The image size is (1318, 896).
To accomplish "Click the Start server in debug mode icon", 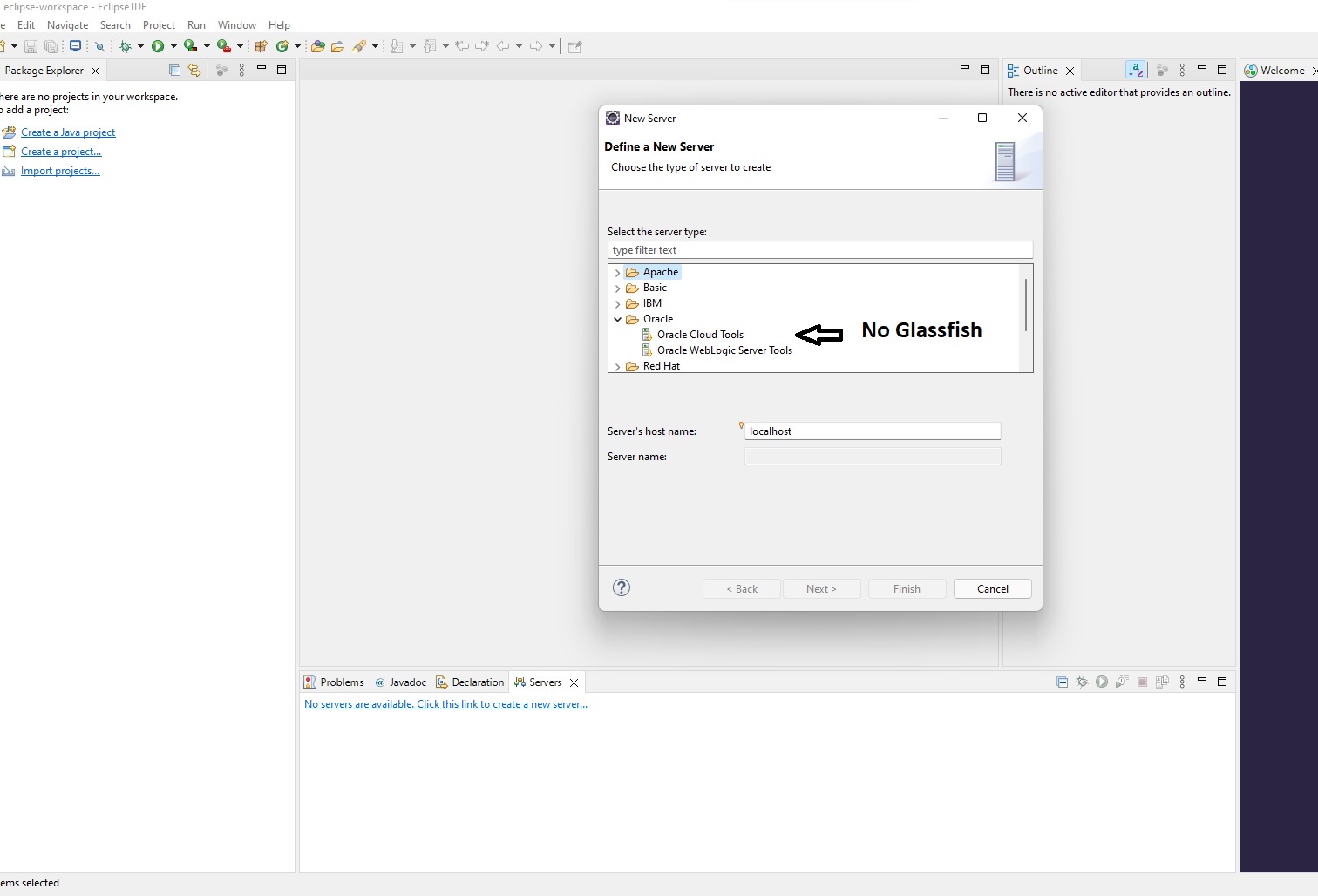I will (x=1082, y=682).
